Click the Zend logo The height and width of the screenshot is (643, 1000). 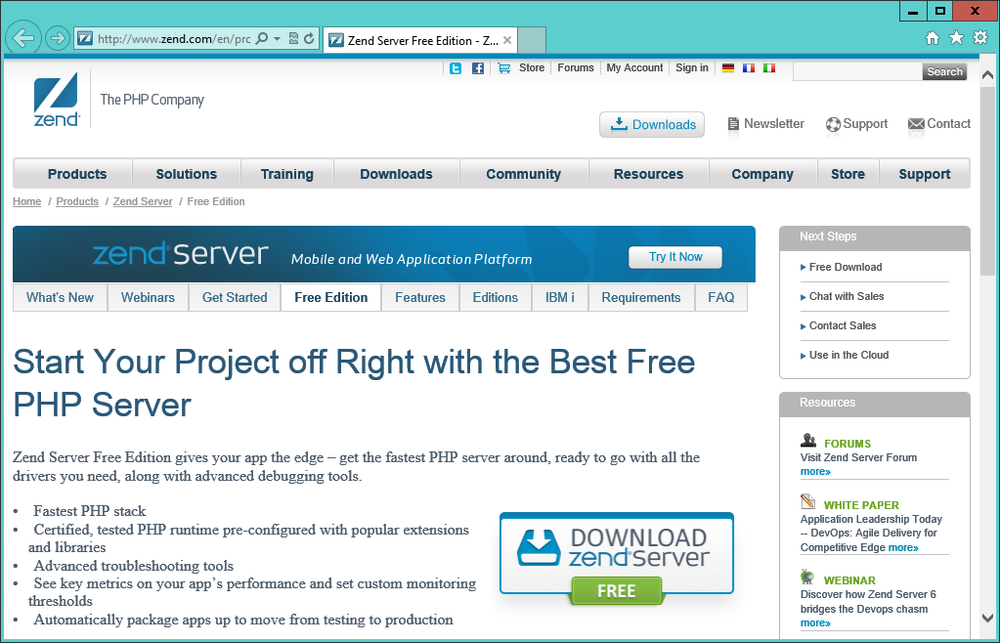56,99
